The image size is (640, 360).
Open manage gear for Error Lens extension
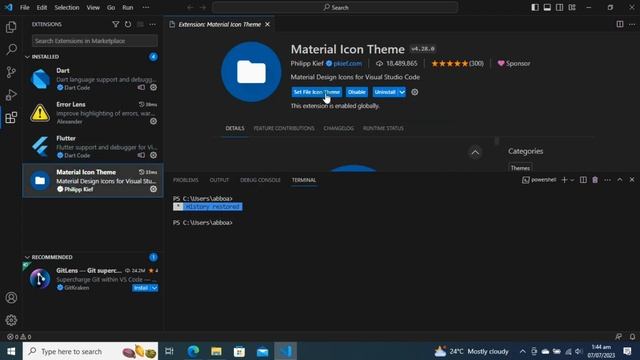coord(153,121)
